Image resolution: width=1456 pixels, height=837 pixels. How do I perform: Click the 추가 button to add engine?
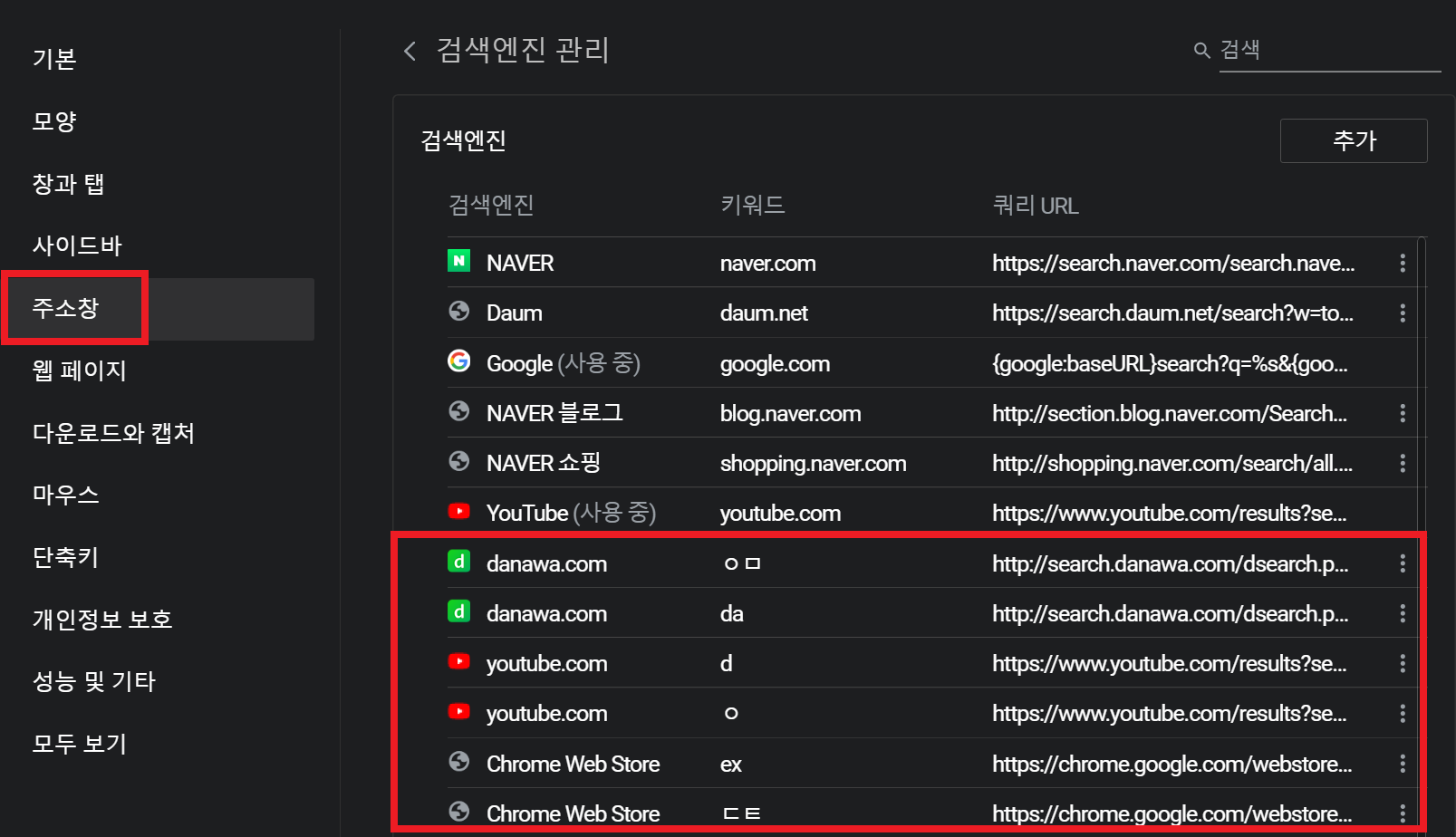1354,140
